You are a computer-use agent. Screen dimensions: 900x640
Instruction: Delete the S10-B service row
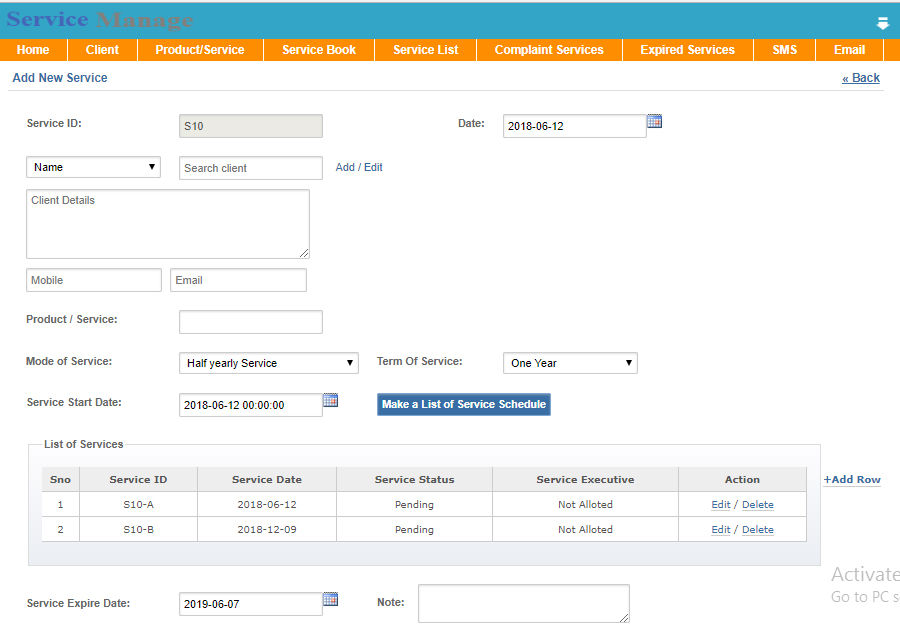(x=757, y=530)
